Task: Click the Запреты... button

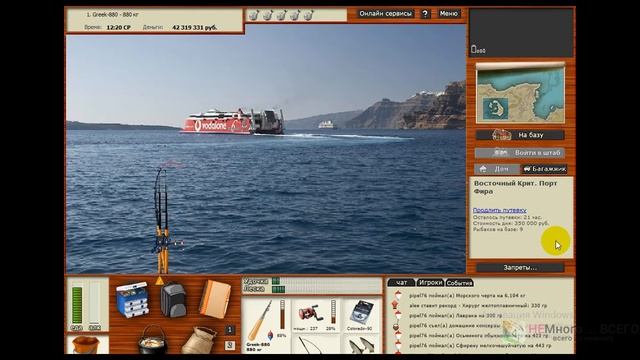Action: click(520, 268)
